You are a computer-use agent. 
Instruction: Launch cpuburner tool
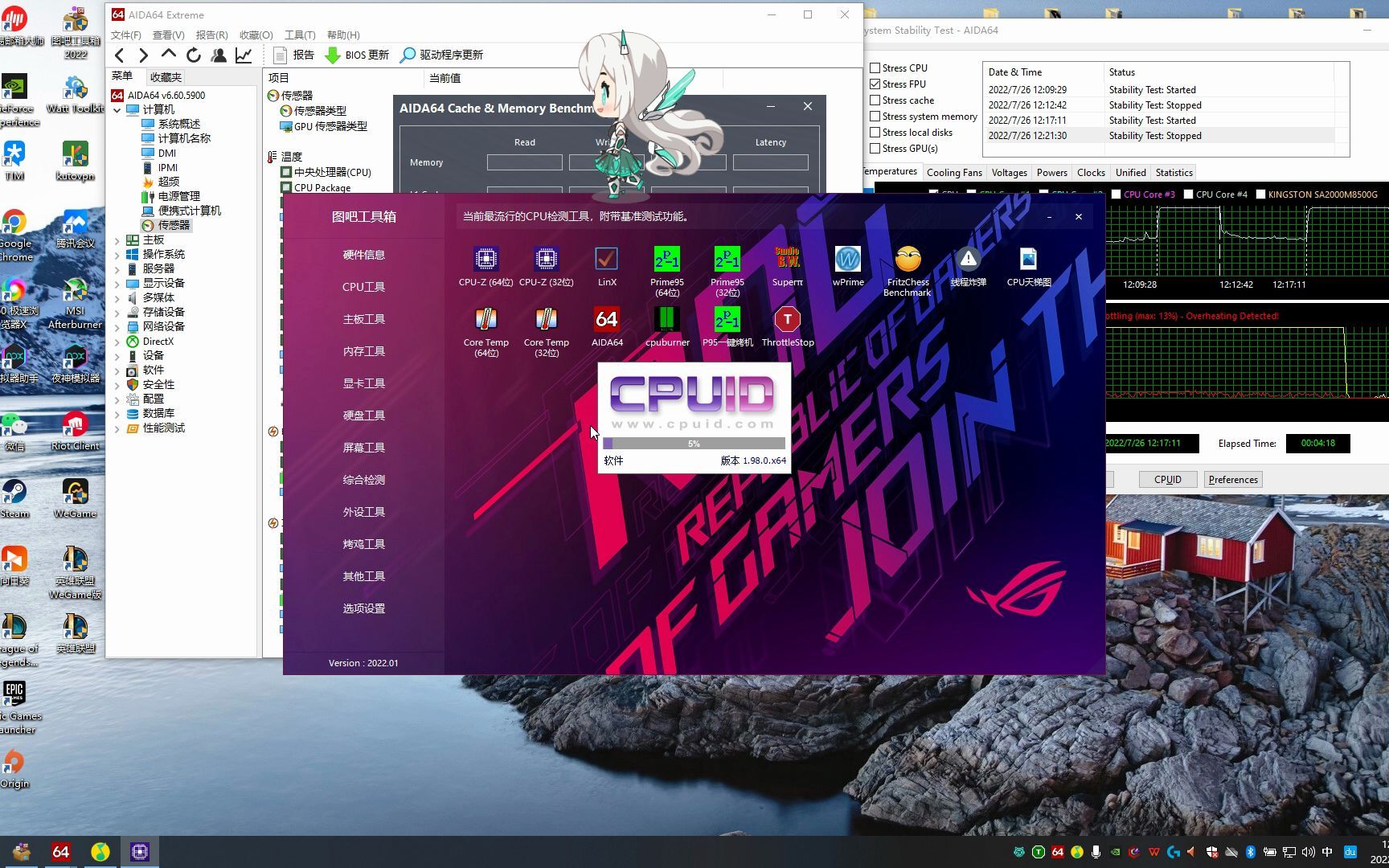[x=667, y=326]
